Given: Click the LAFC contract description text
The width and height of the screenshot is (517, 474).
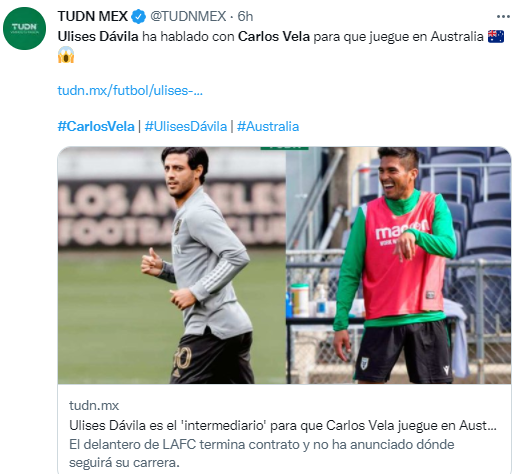Looking at the screenshot, I should pyautogui.click(x=262, y=454).
